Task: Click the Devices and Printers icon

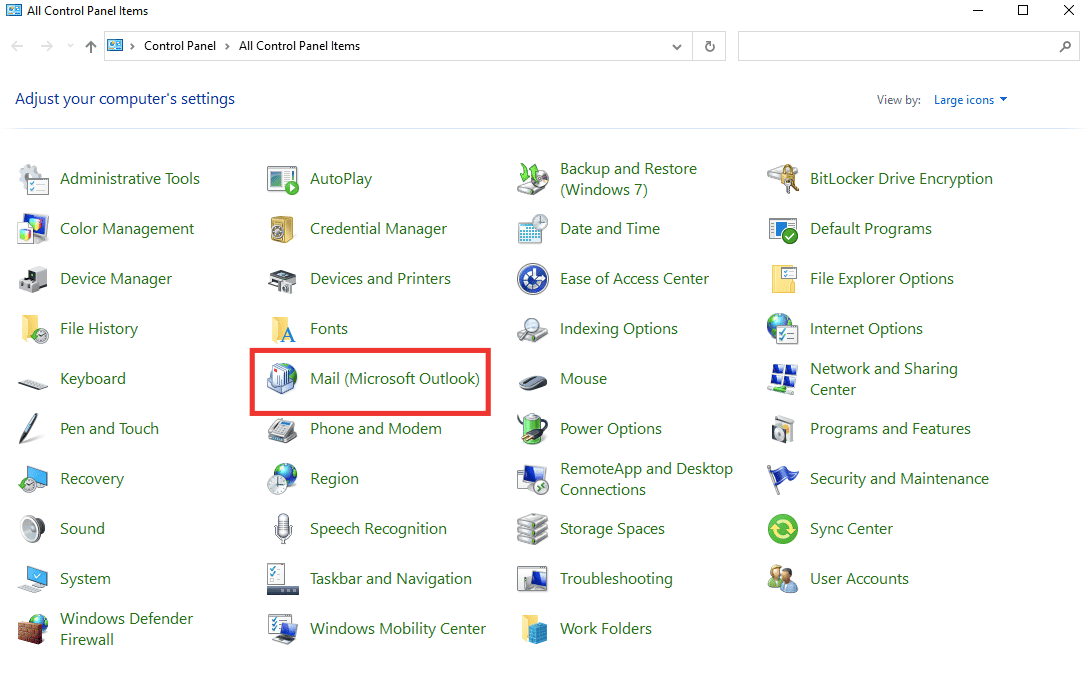Action: pyautogui.click(x=282, y=280)
